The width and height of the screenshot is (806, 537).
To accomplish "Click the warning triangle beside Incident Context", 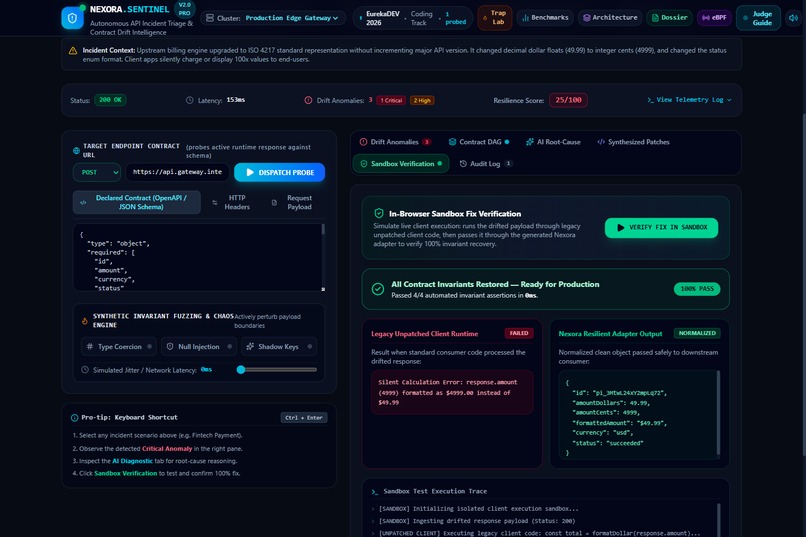I will [x=73, y=50].
